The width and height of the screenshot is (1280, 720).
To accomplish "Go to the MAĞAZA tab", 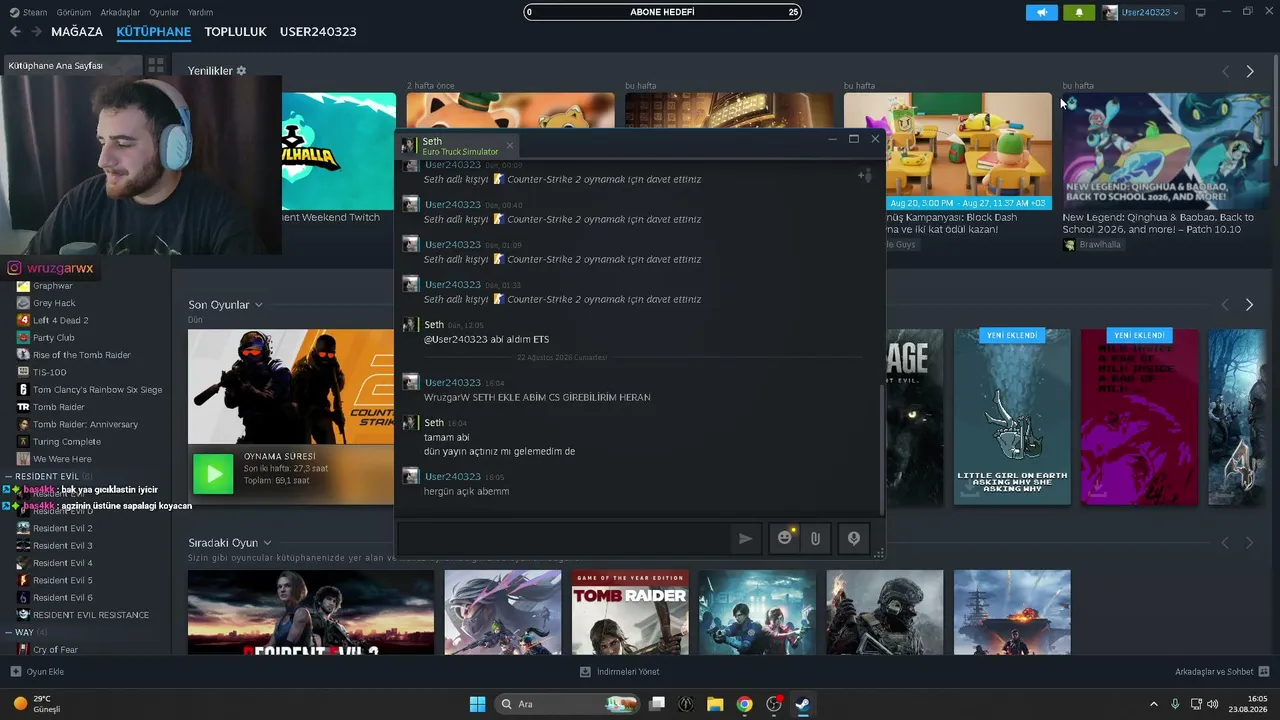I will [x=77, y=32].
